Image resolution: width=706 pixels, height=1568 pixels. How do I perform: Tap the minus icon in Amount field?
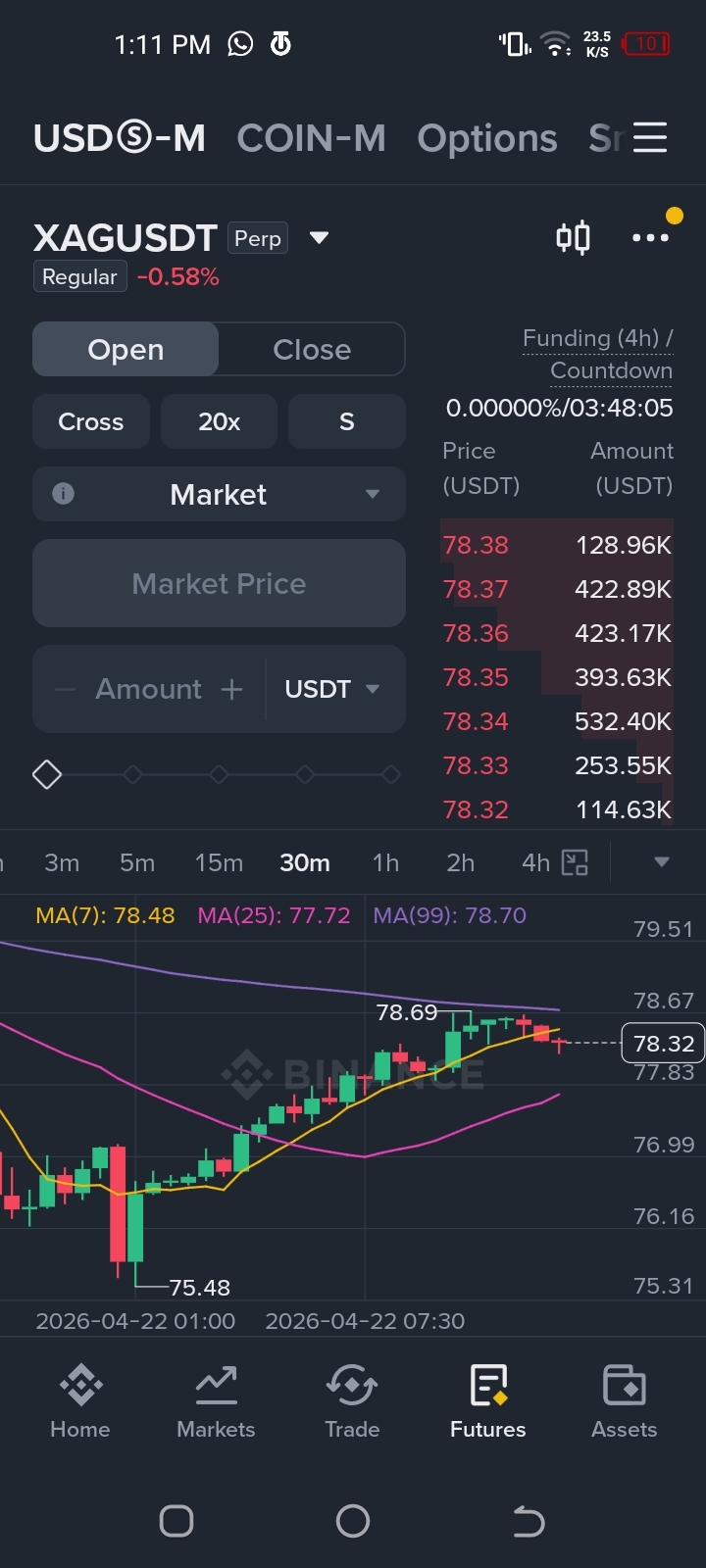66,689
